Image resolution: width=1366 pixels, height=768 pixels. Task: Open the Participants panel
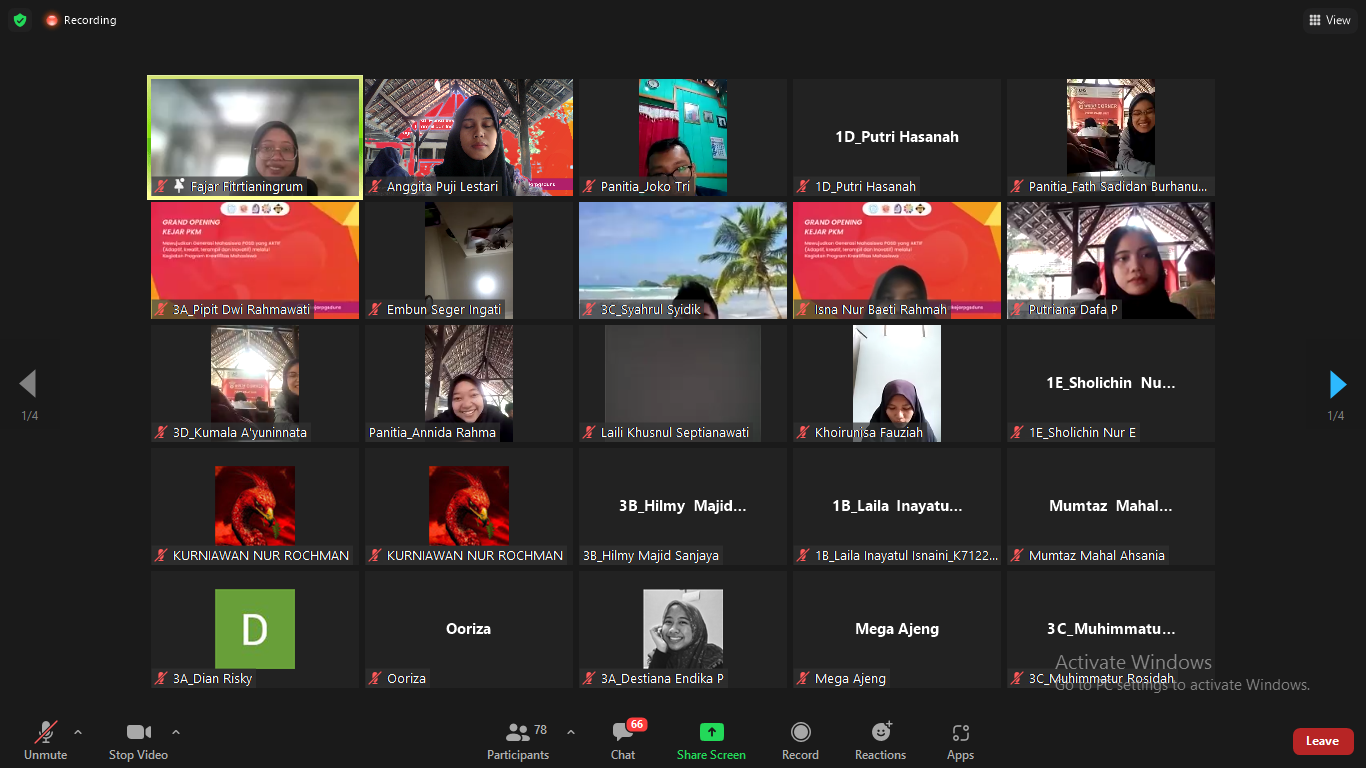pos(518,741)
